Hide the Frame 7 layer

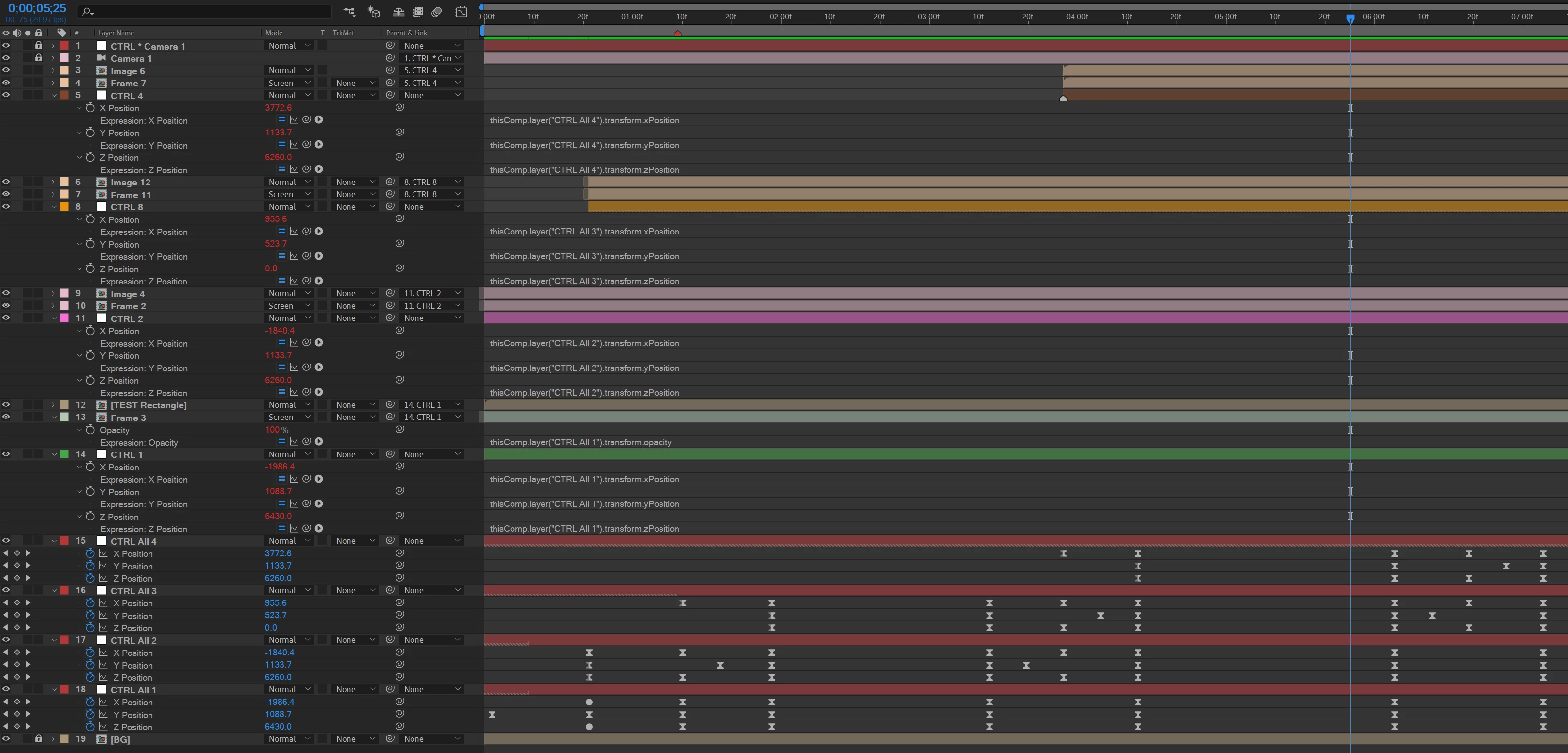6,83
